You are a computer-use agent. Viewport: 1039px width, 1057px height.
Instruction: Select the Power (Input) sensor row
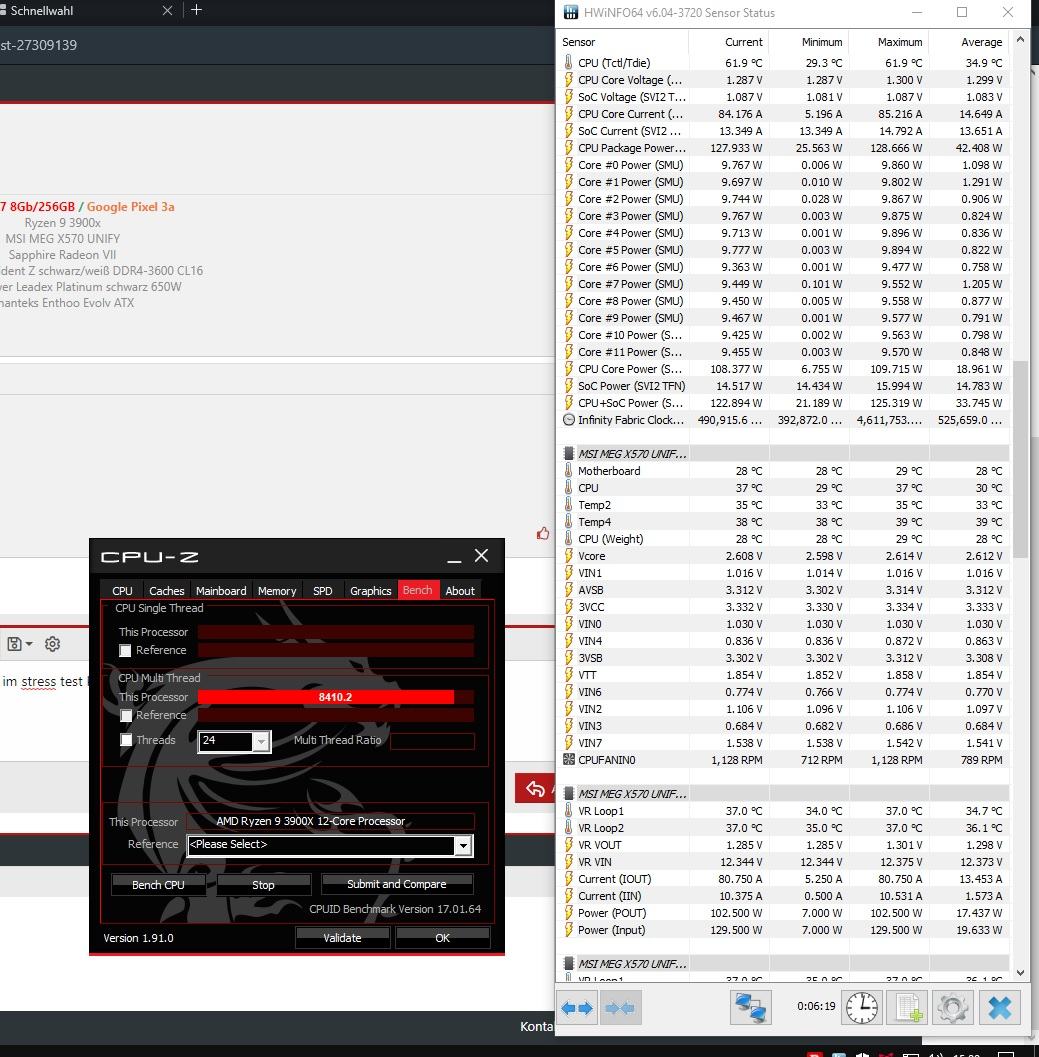pos(784,930)
